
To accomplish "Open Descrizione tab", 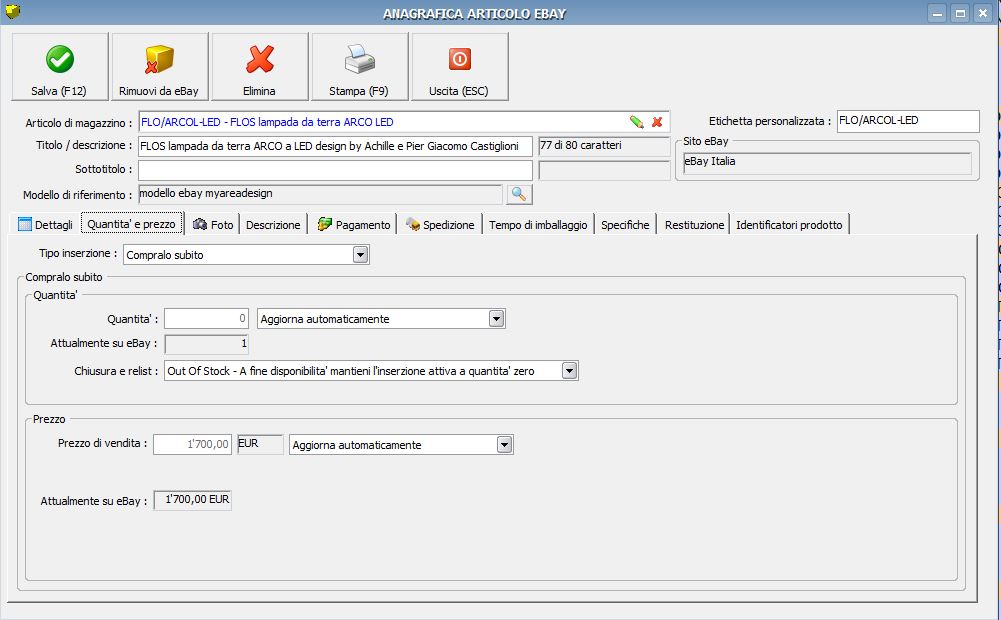I will click(x=273, y=225).
